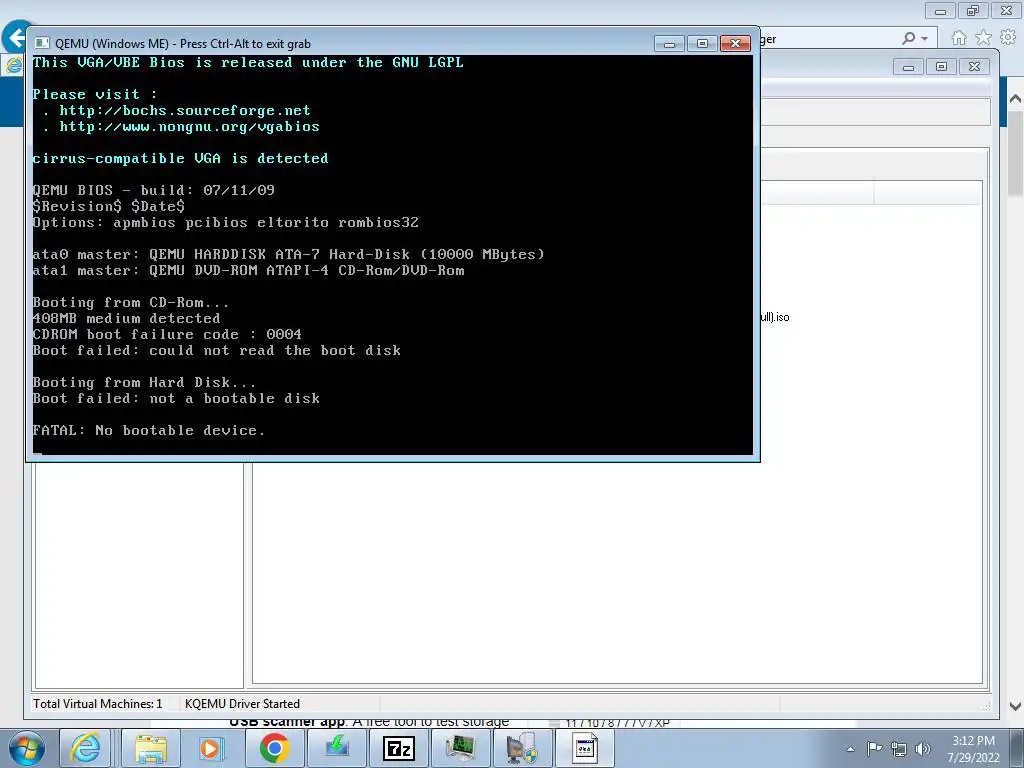Open IE Tools gear icon

(1008, 38)
